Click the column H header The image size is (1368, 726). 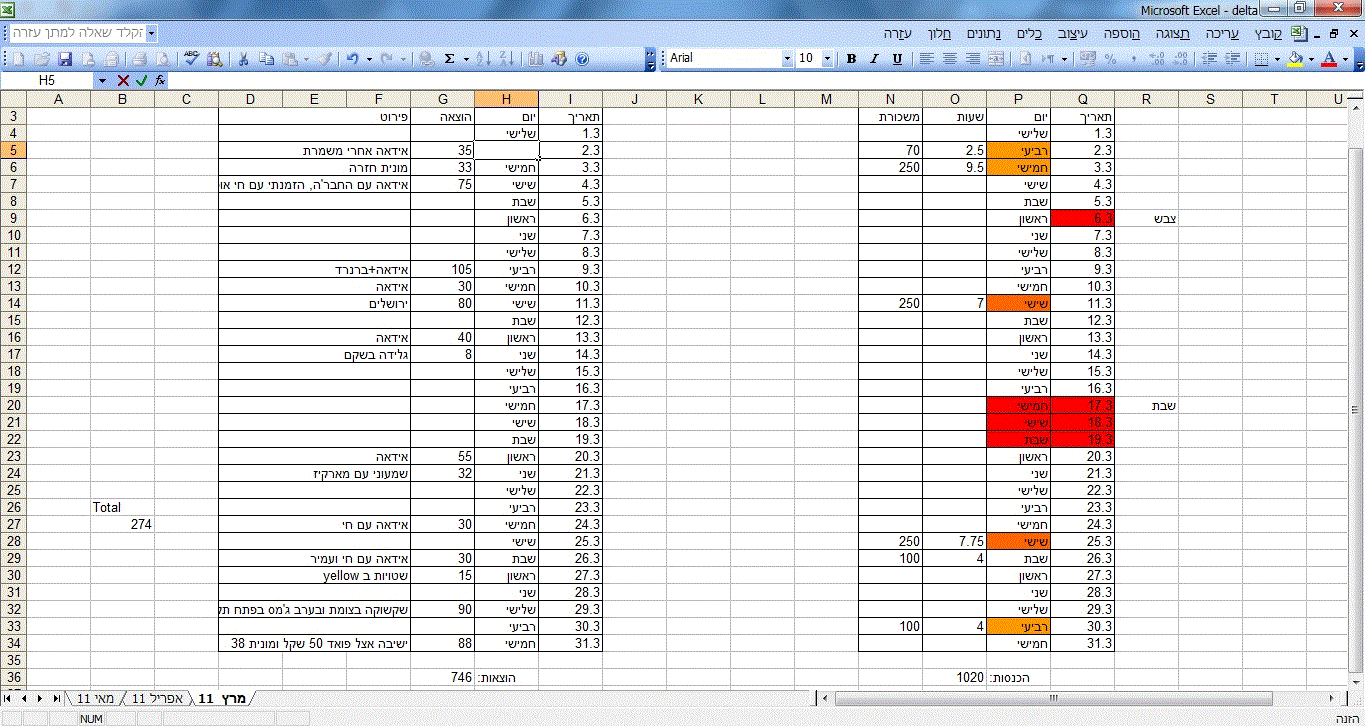506,98
